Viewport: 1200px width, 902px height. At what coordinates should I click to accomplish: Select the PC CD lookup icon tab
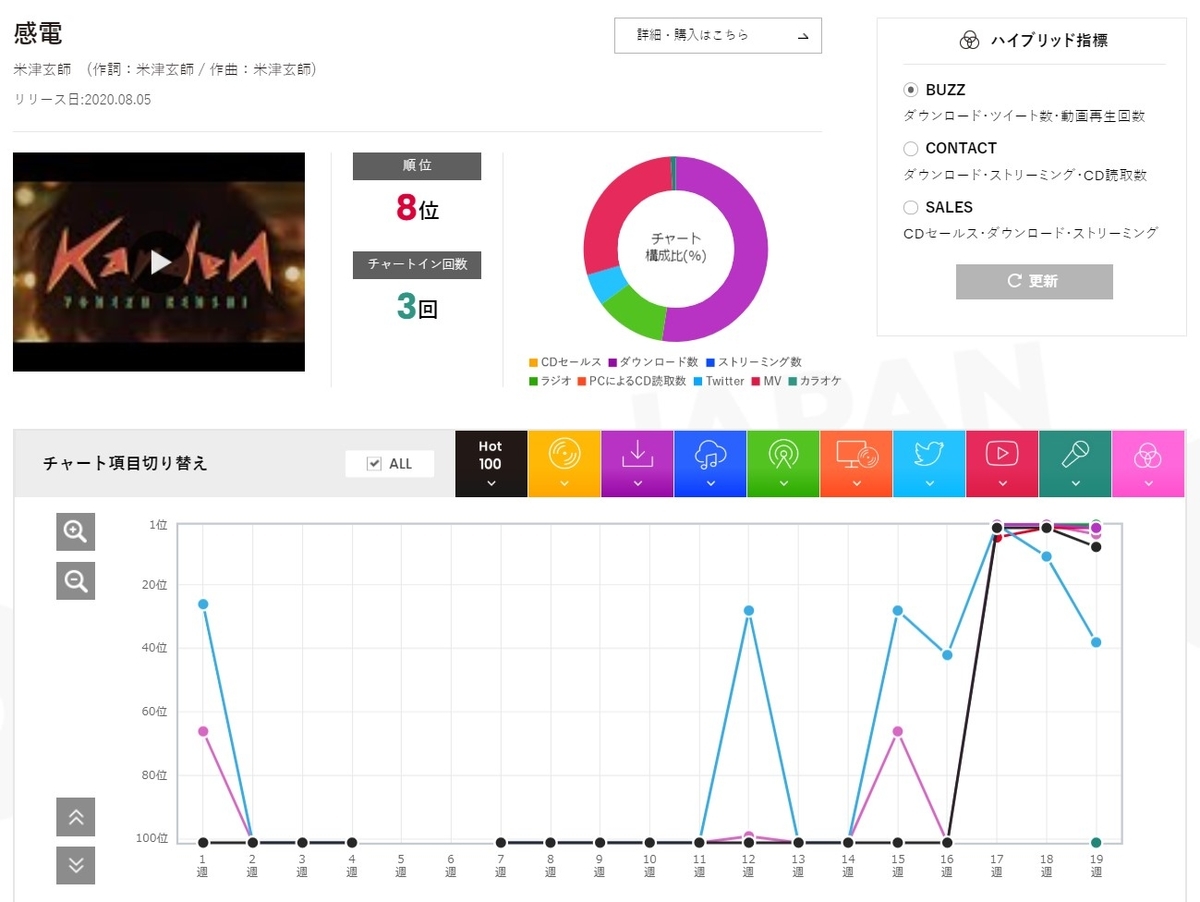click(856, 464)
